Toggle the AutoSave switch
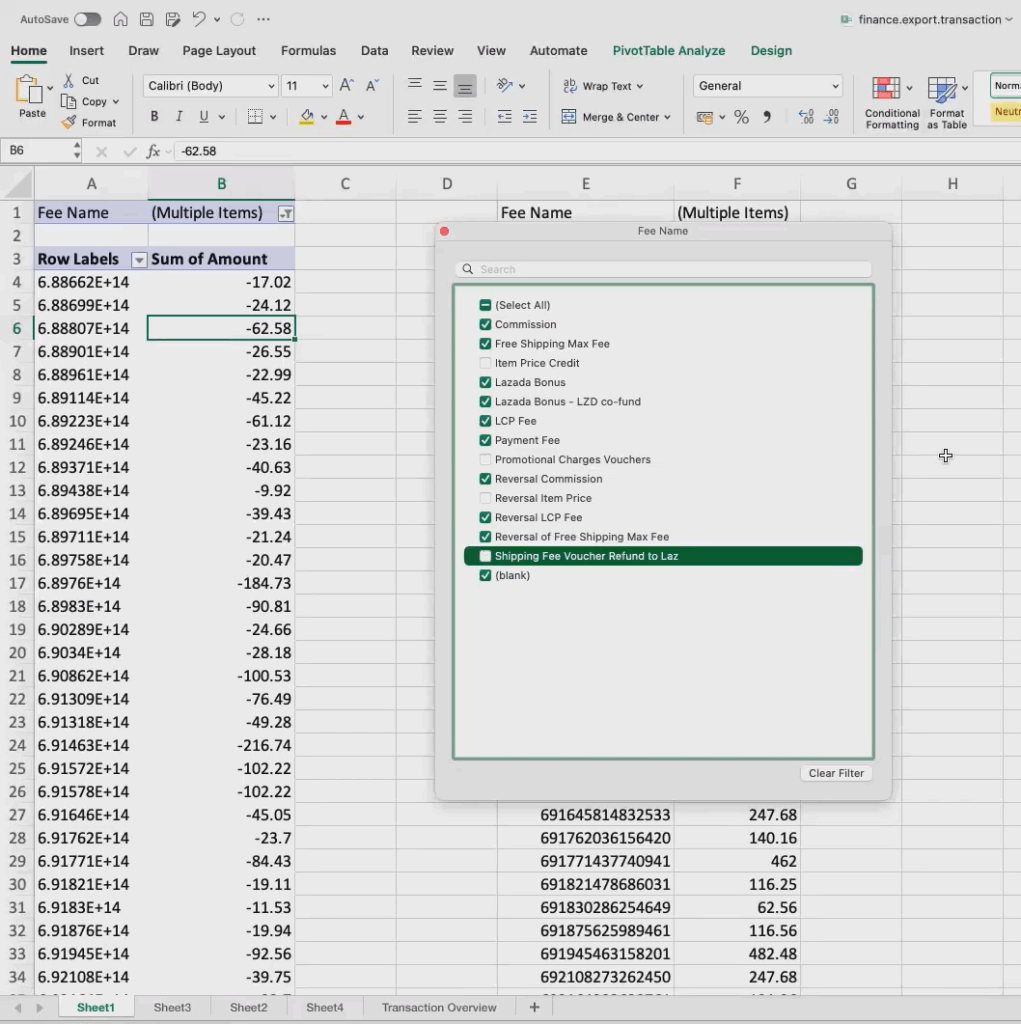Screen dimensions: 1021x1024 tap(87, 19)
